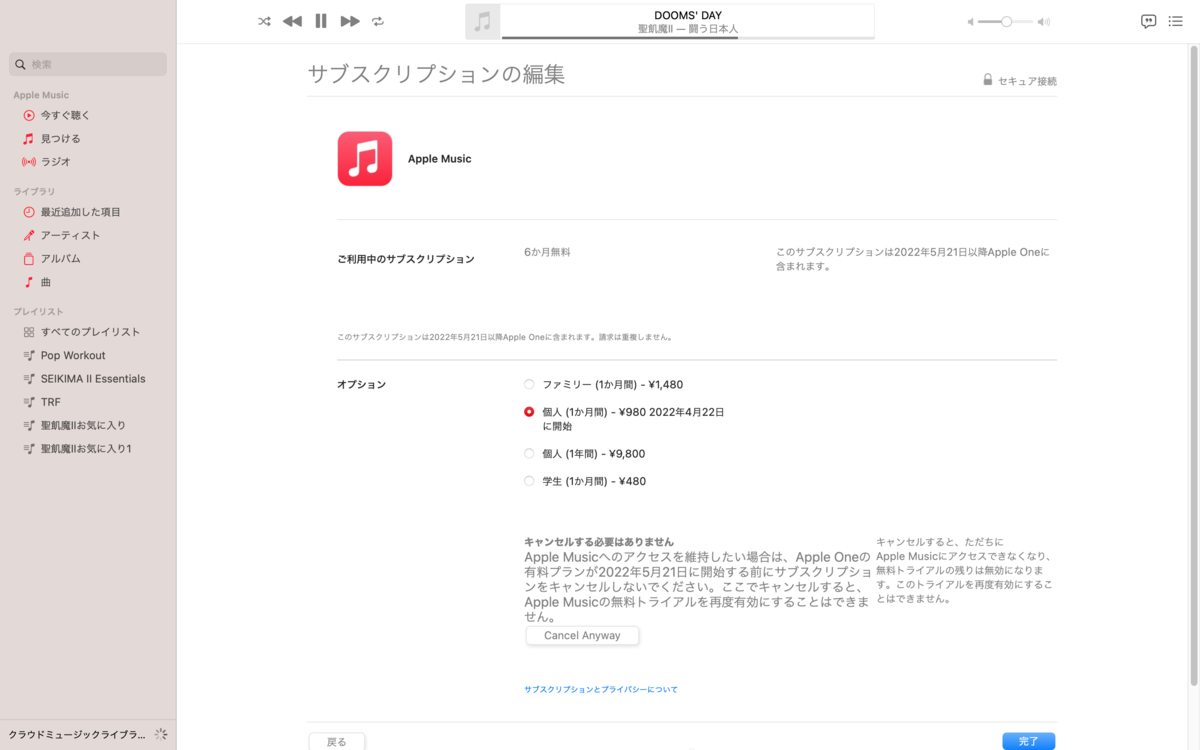Pause the current song
This screenshot has width=1200, height=750.
click(321, 21)
